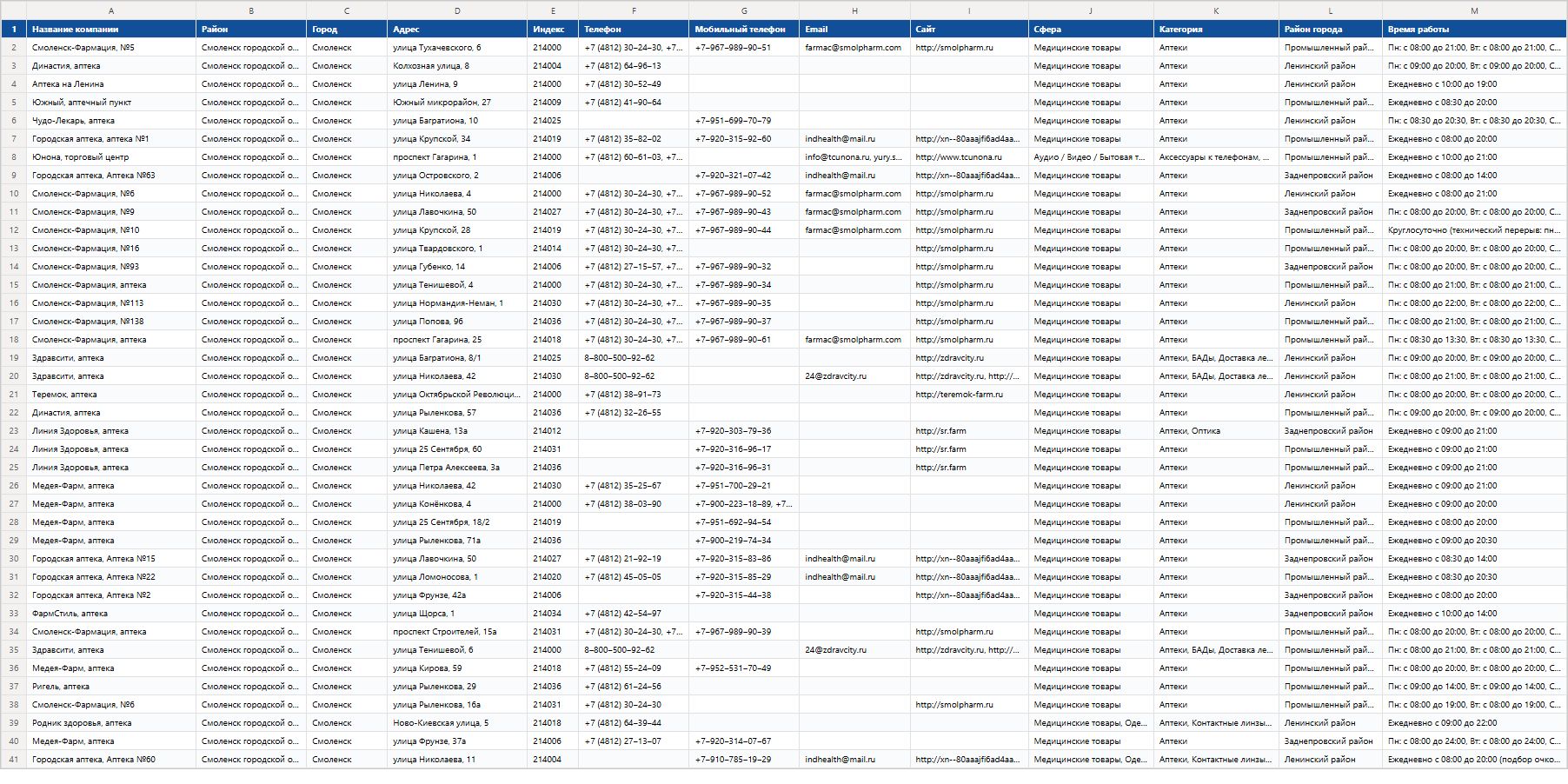Select cell 'Юнона, торговый центр'

111,157
